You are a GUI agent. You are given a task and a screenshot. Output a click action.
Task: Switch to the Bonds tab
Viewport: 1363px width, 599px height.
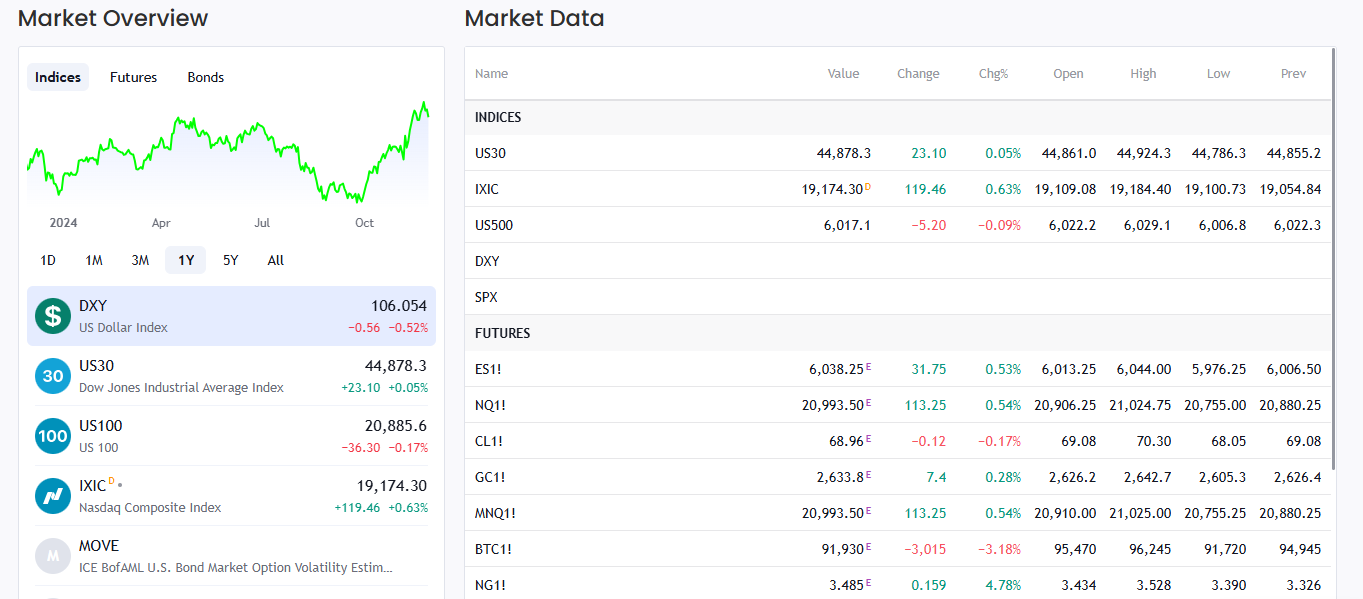tap(205, 77)
